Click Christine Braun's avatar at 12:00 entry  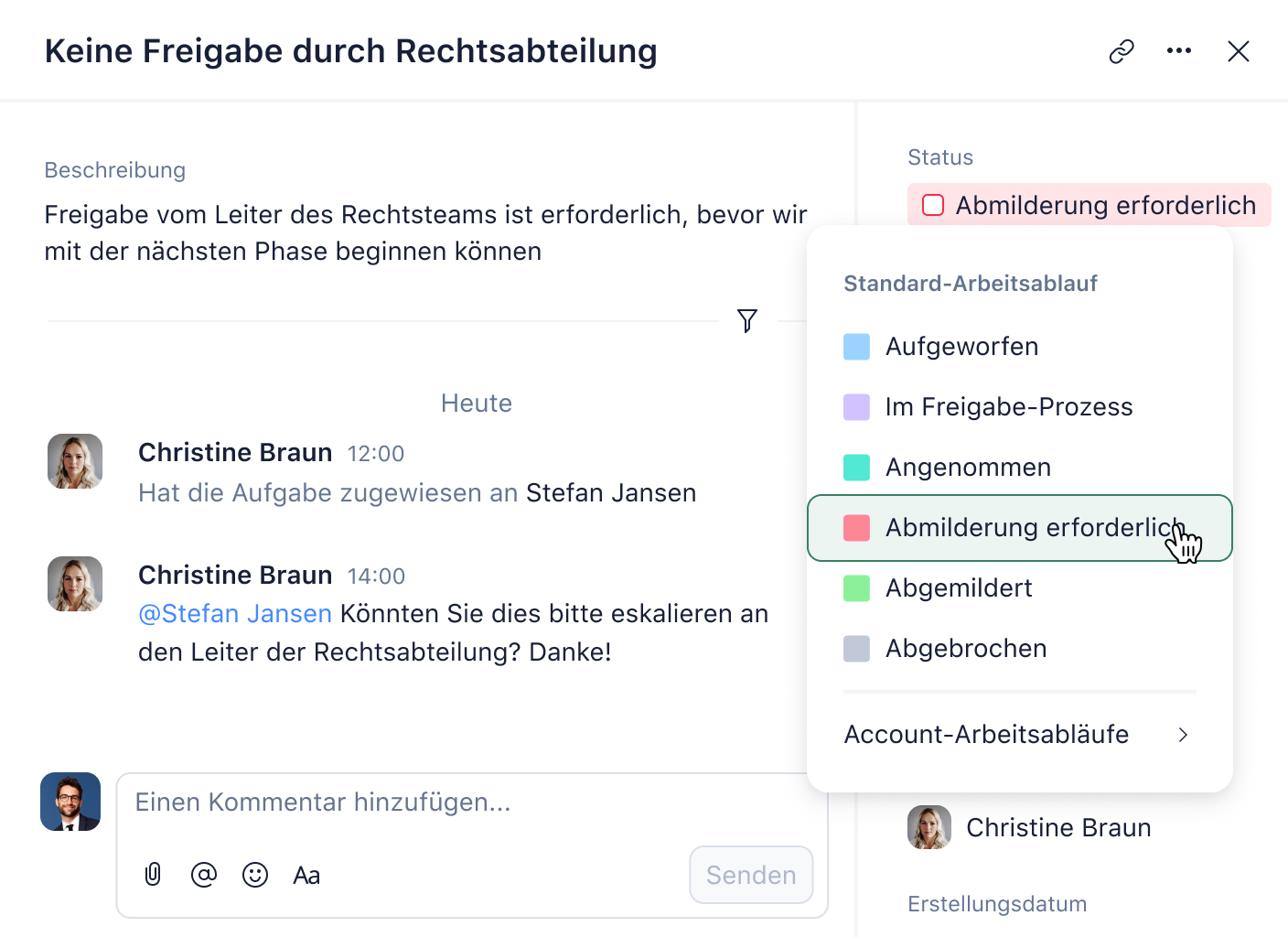click(x=75, y=461)
